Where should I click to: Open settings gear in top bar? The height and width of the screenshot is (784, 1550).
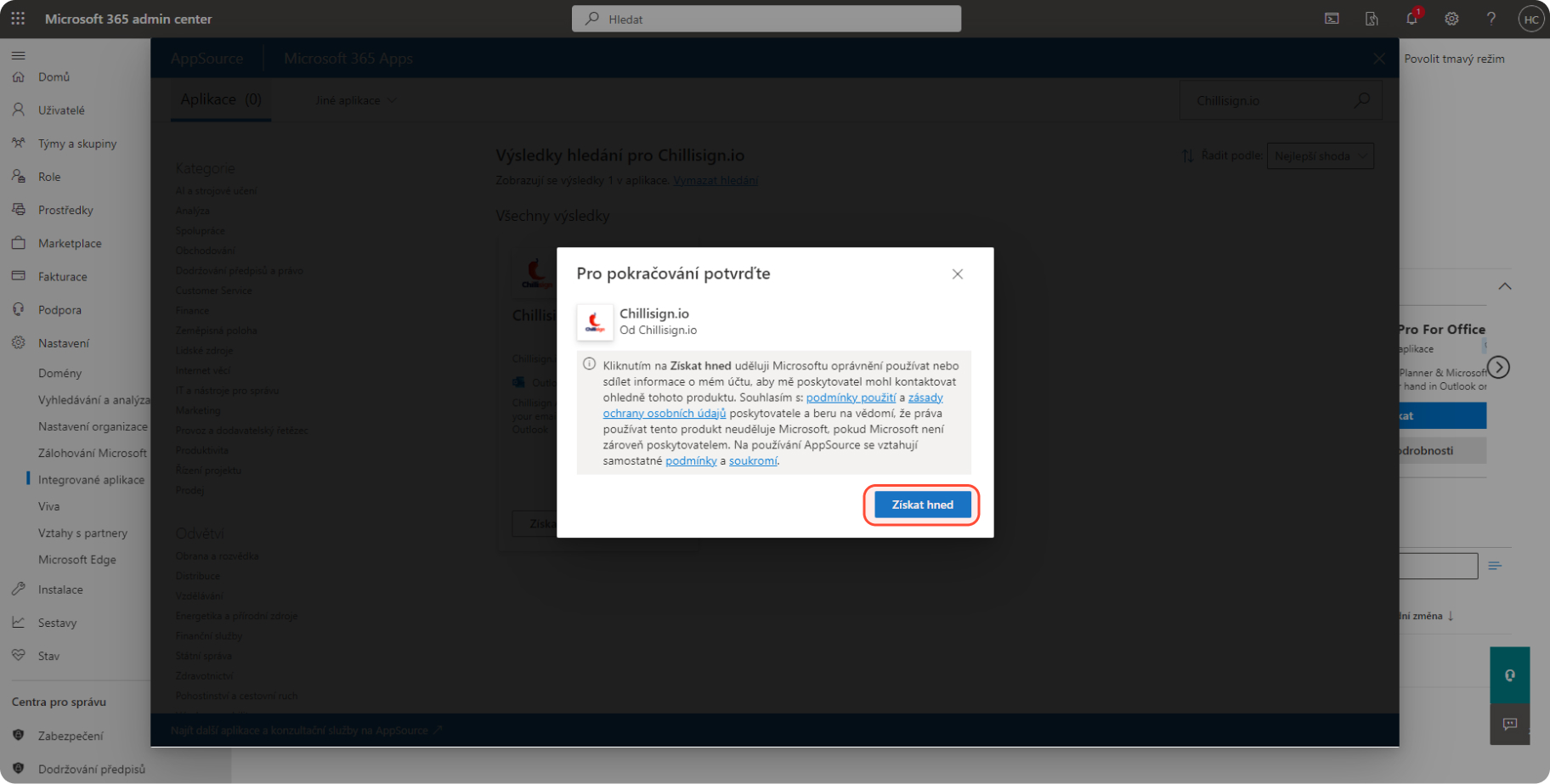click(x=1451, y=19)
